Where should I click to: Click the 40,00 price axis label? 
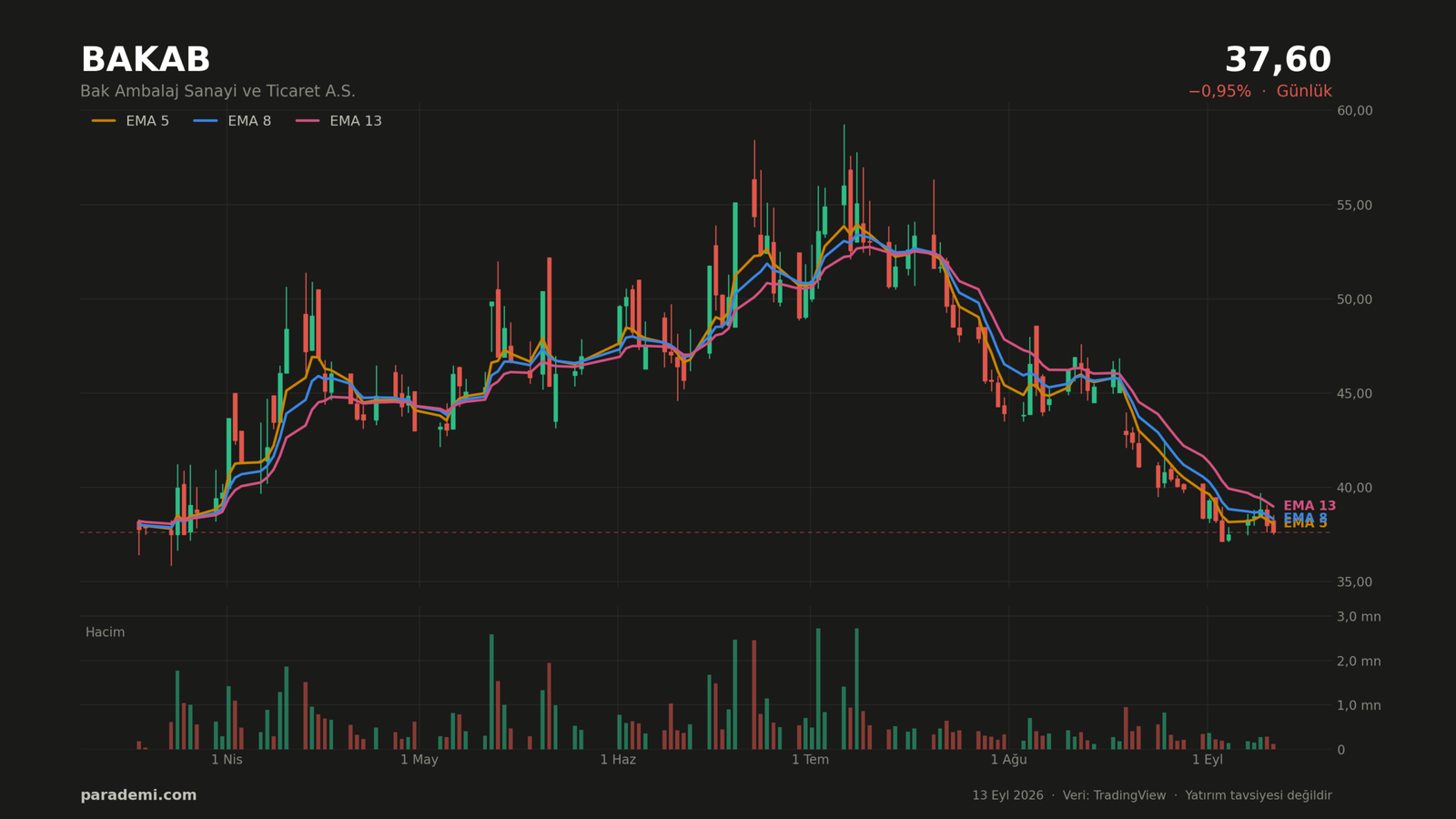pos(1354,488)
